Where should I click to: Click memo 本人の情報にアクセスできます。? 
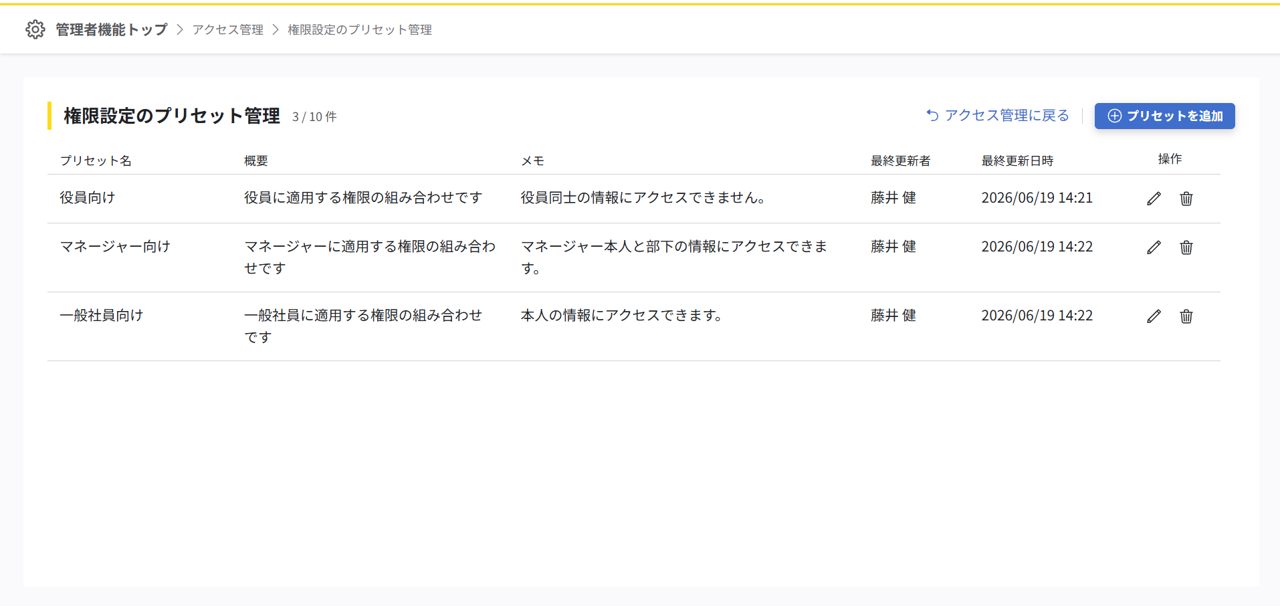[x=622, y=315]
